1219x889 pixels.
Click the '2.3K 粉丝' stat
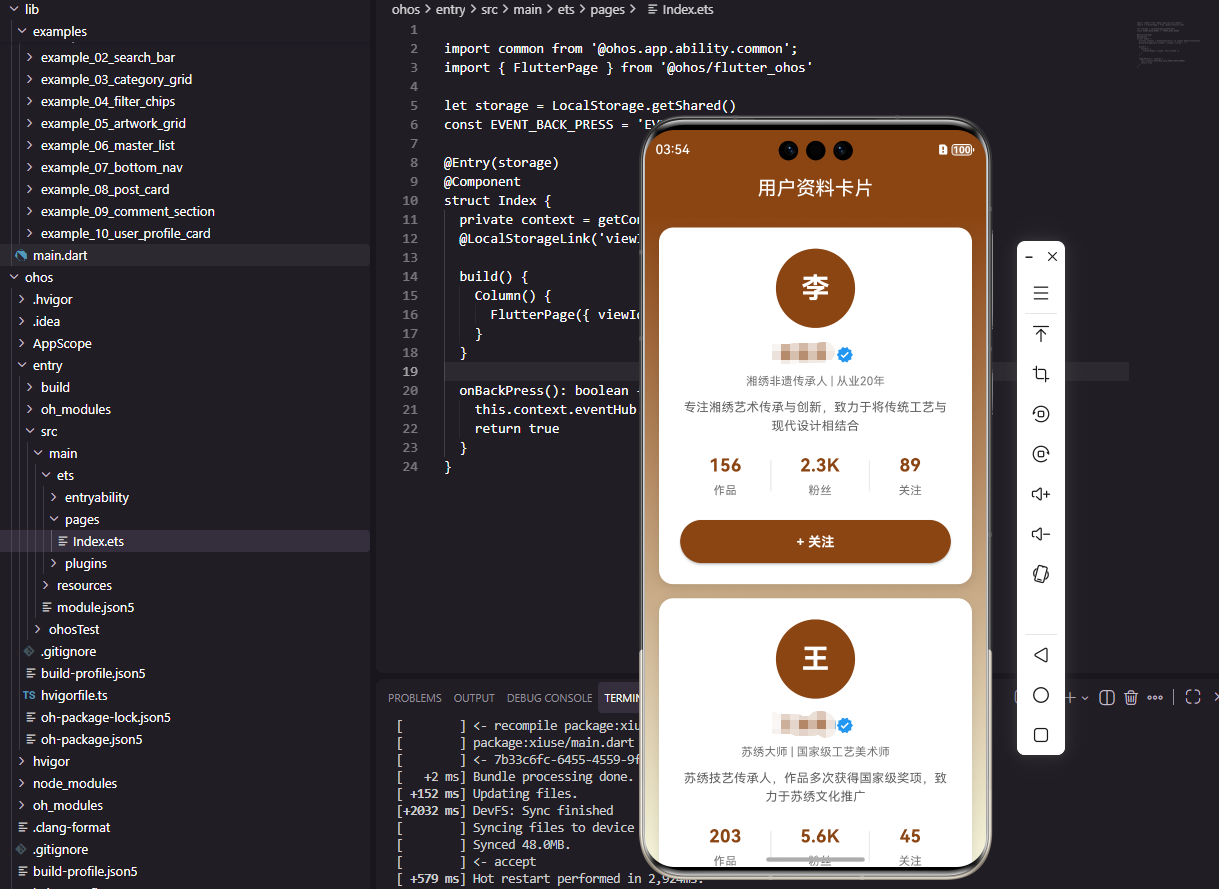pyautogui.click(x=819, y=476)
